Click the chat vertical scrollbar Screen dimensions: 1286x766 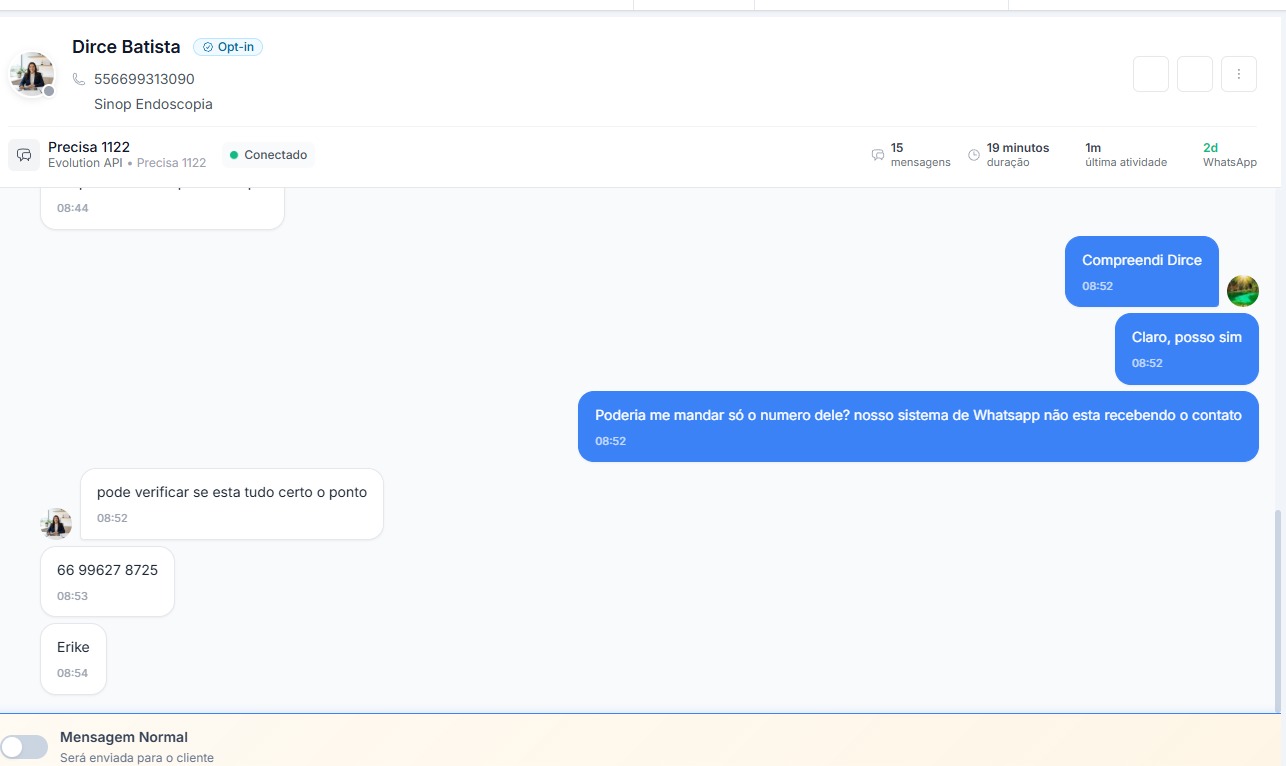[1280, 600]
